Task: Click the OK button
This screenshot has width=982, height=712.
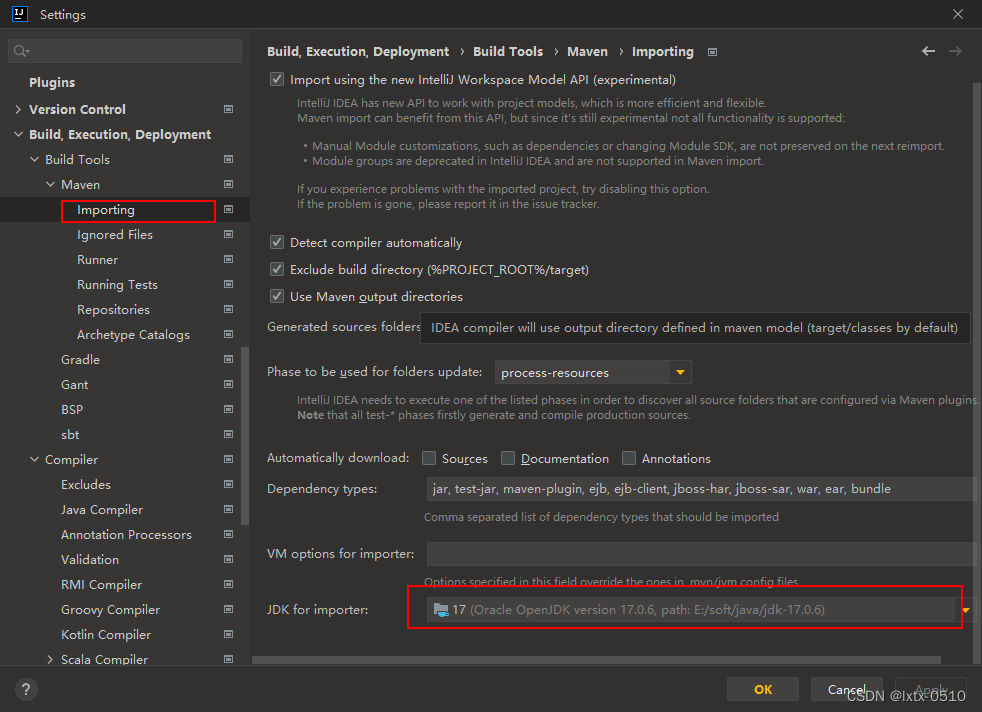Action: (763, 689)
